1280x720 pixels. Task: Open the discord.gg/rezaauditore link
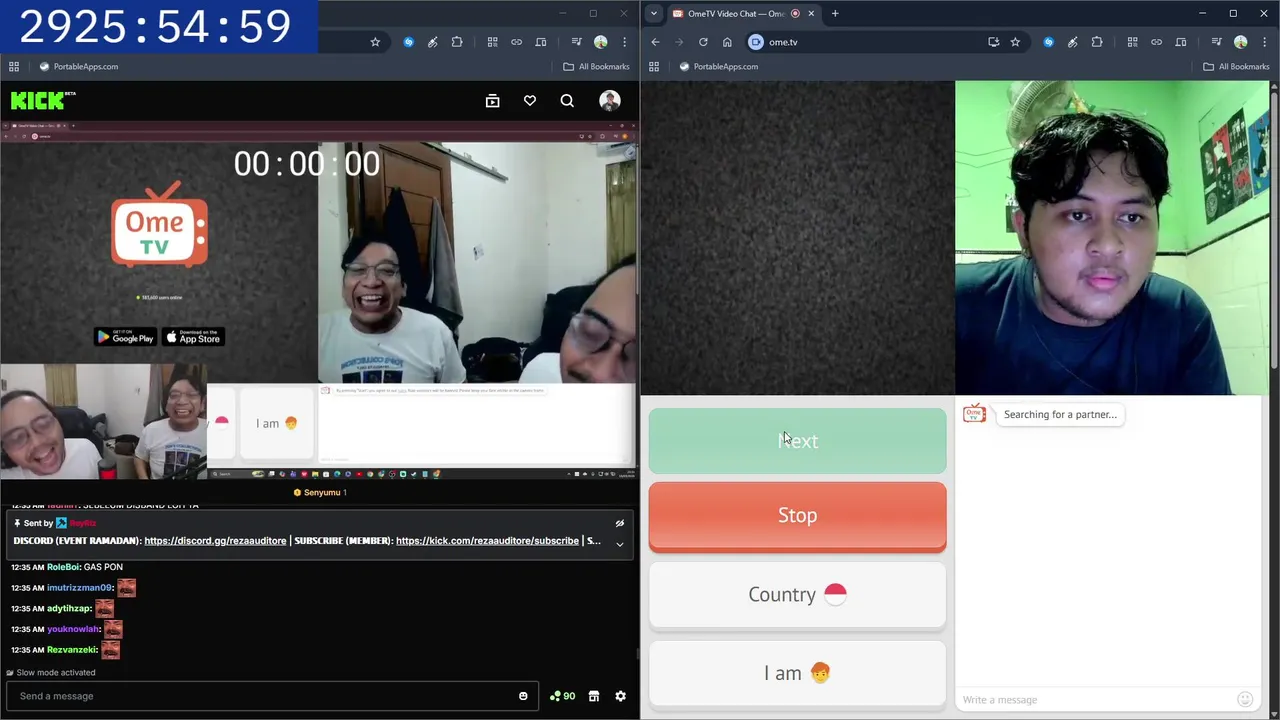click(215, 541)
